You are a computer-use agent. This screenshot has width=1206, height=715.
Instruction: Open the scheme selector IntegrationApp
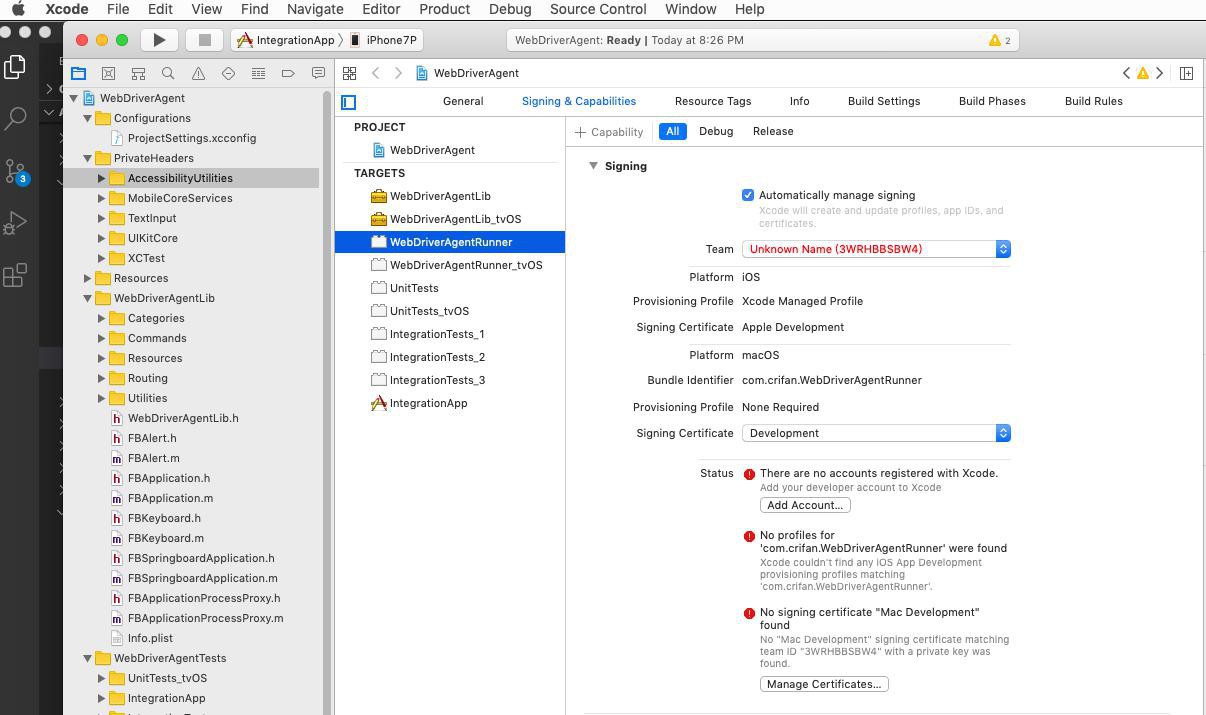coord(285,40)
